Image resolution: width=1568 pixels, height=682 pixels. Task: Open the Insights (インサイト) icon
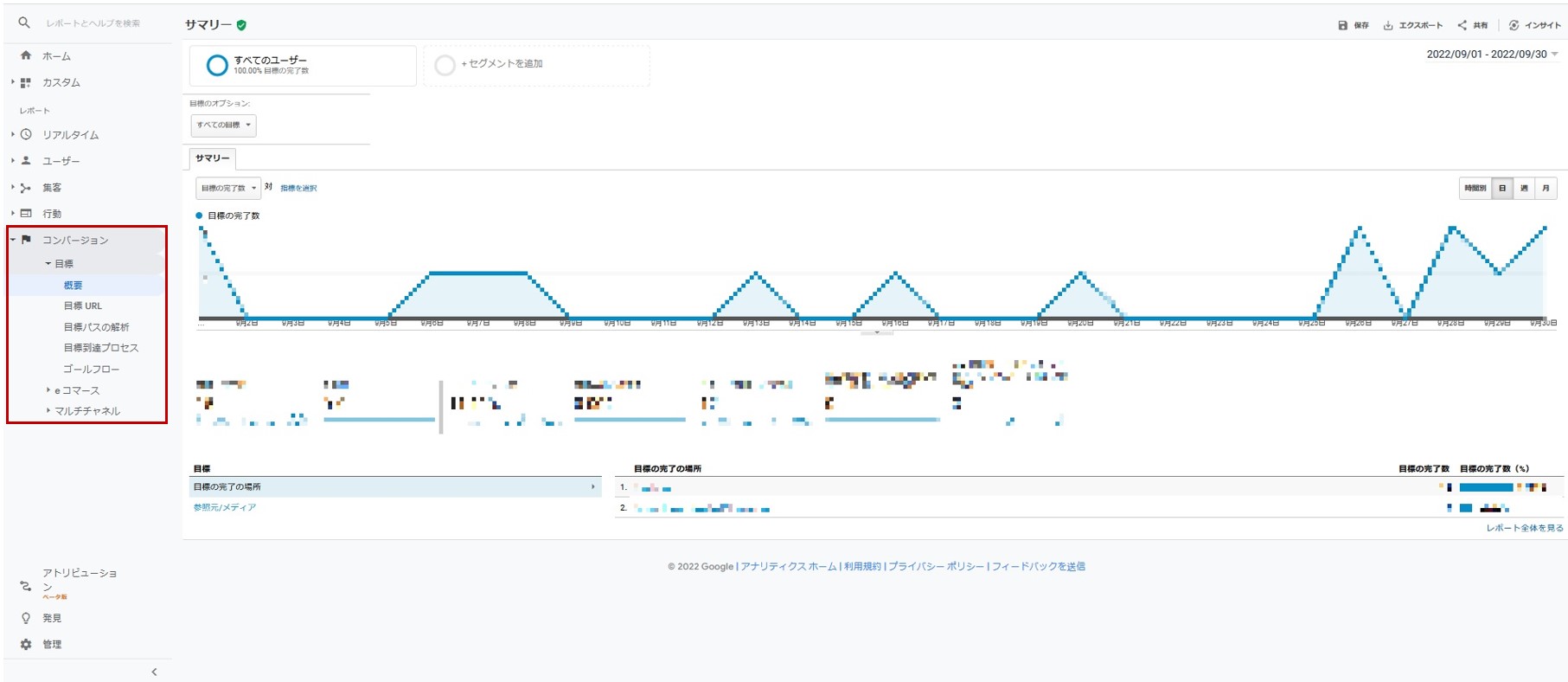point(1514,25)
